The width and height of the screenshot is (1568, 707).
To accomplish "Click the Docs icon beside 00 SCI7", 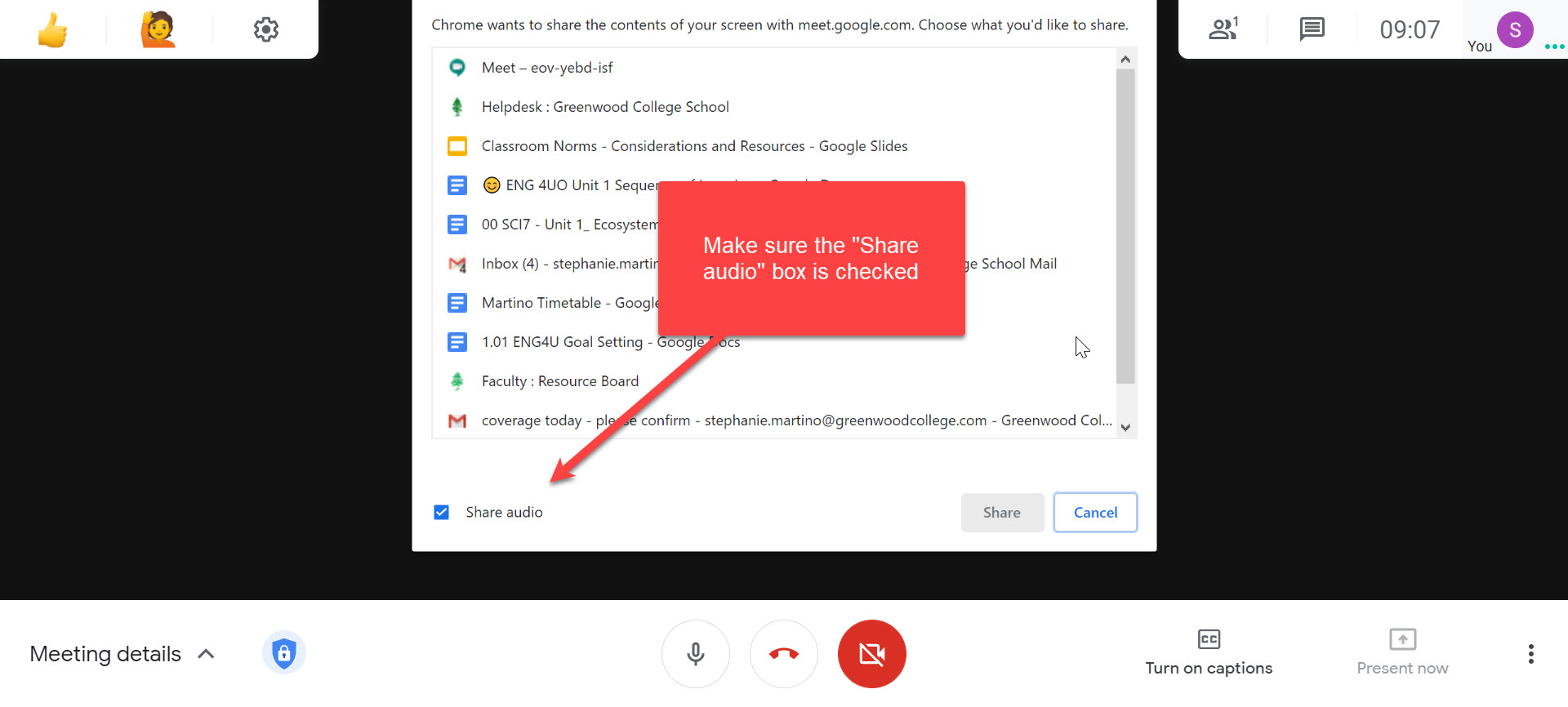I will tap(457, 225).
